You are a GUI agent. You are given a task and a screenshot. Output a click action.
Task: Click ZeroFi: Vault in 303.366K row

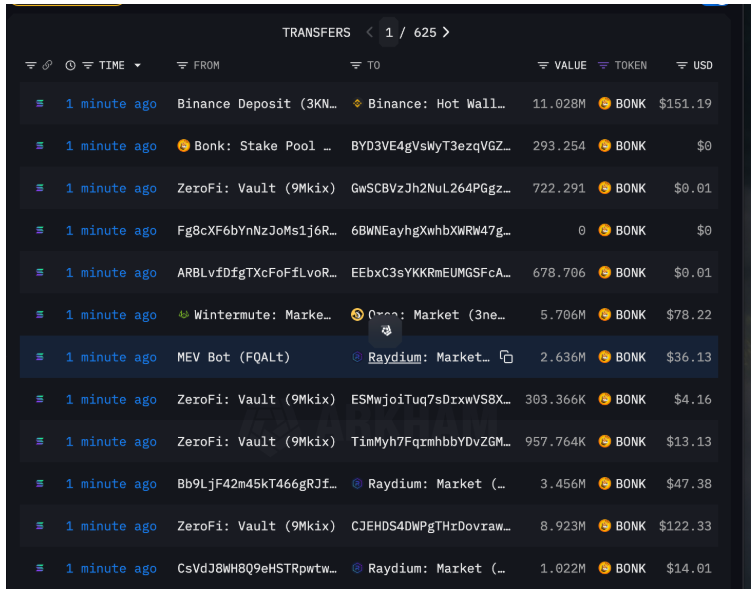[x=256, y=400]
